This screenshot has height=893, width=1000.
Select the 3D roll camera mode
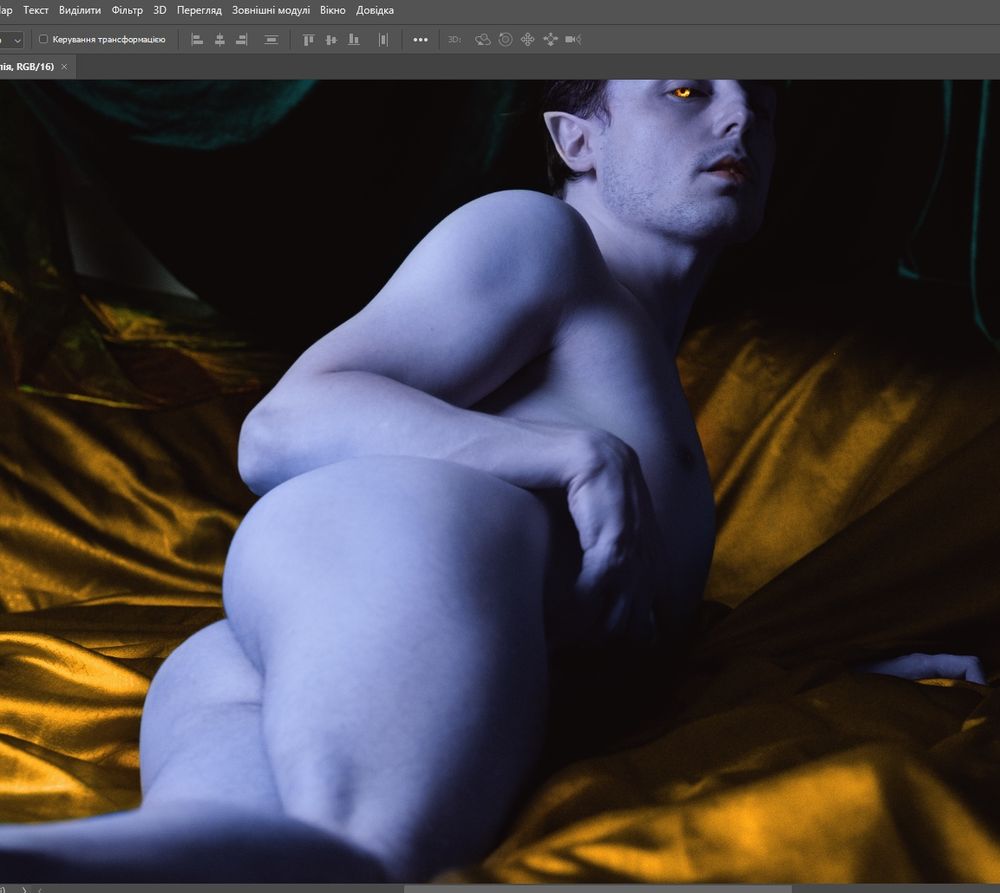pos(505,40)
